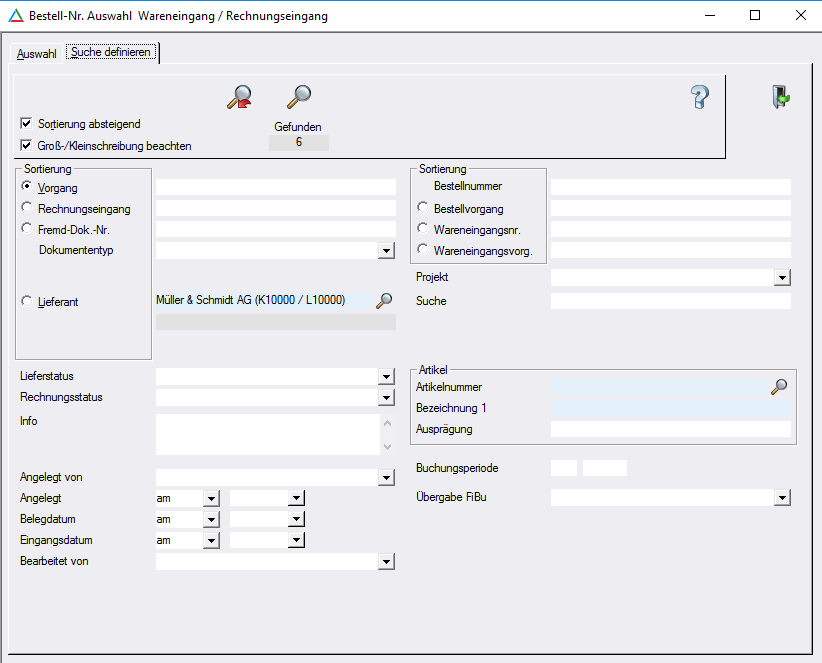Switch to the Auswahl tab

click(x=37, y=54)
